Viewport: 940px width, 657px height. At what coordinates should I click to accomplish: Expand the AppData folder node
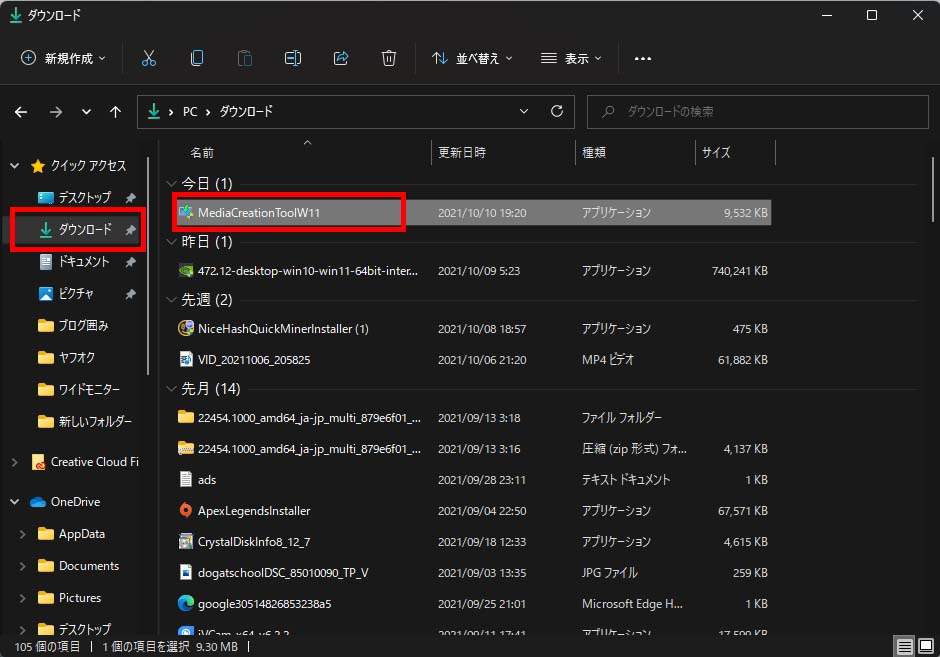(x=23, y=534)
